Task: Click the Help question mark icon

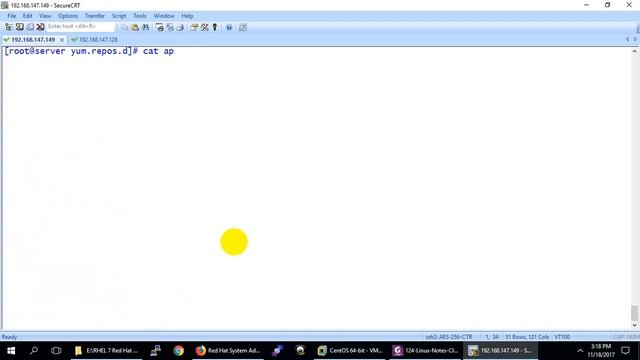Action: (229, 27)
